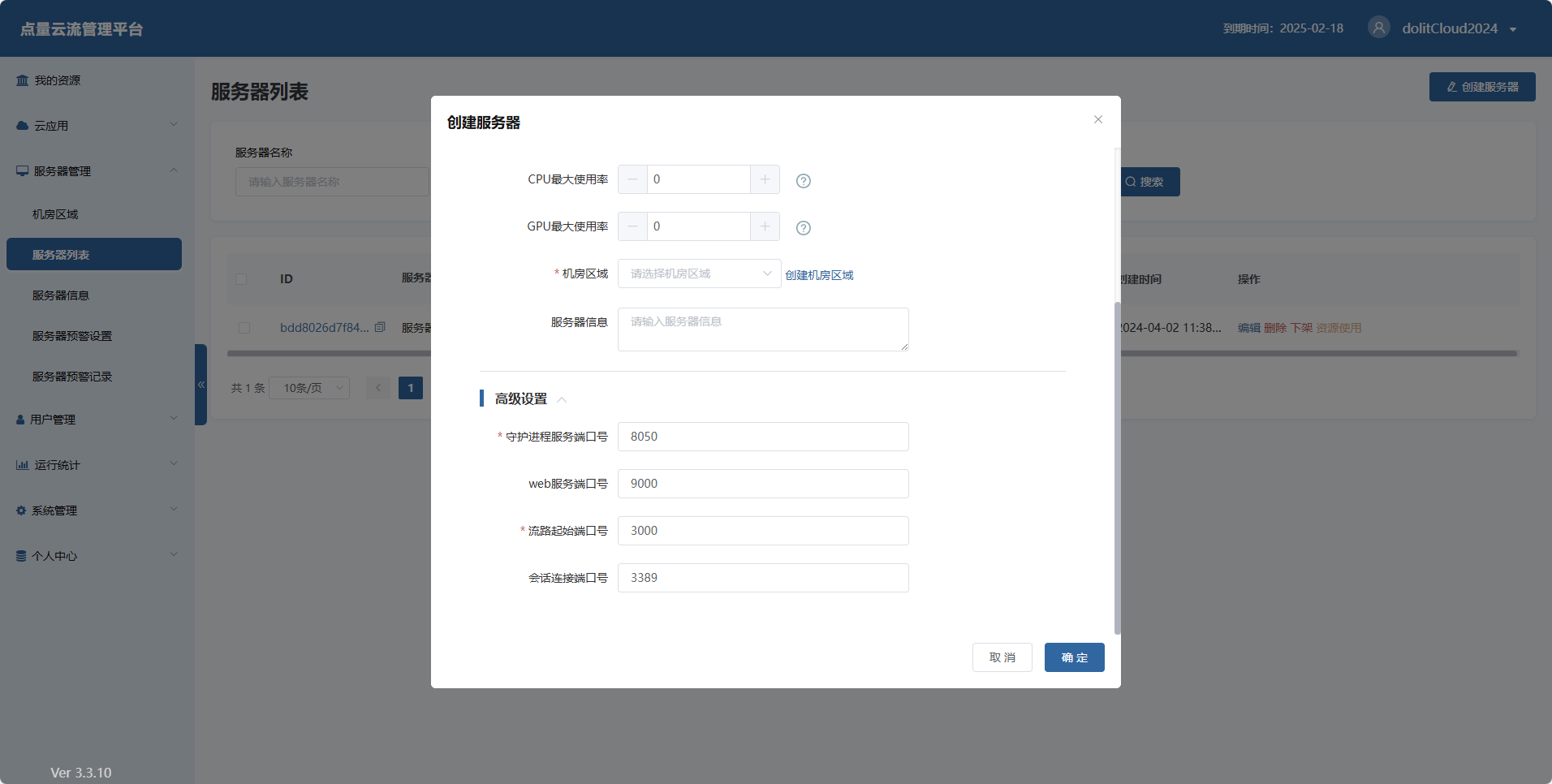
Task: Collapse the sidebar with the double-arrow handle
Action: point(200,385)
